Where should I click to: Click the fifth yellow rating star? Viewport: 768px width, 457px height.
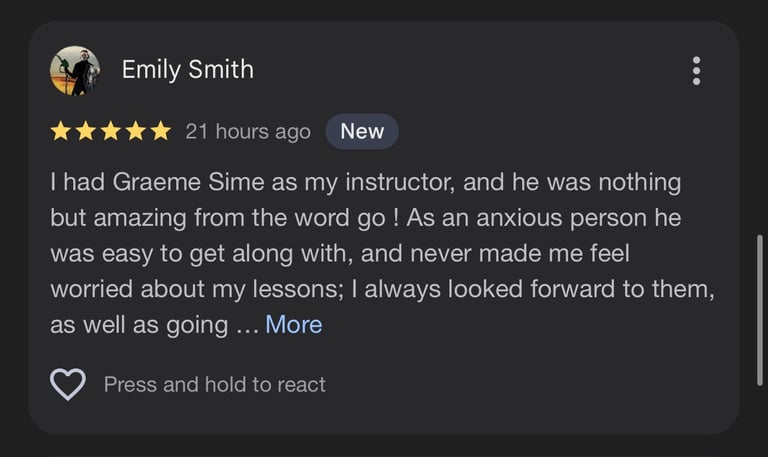(x=161, y=131)
